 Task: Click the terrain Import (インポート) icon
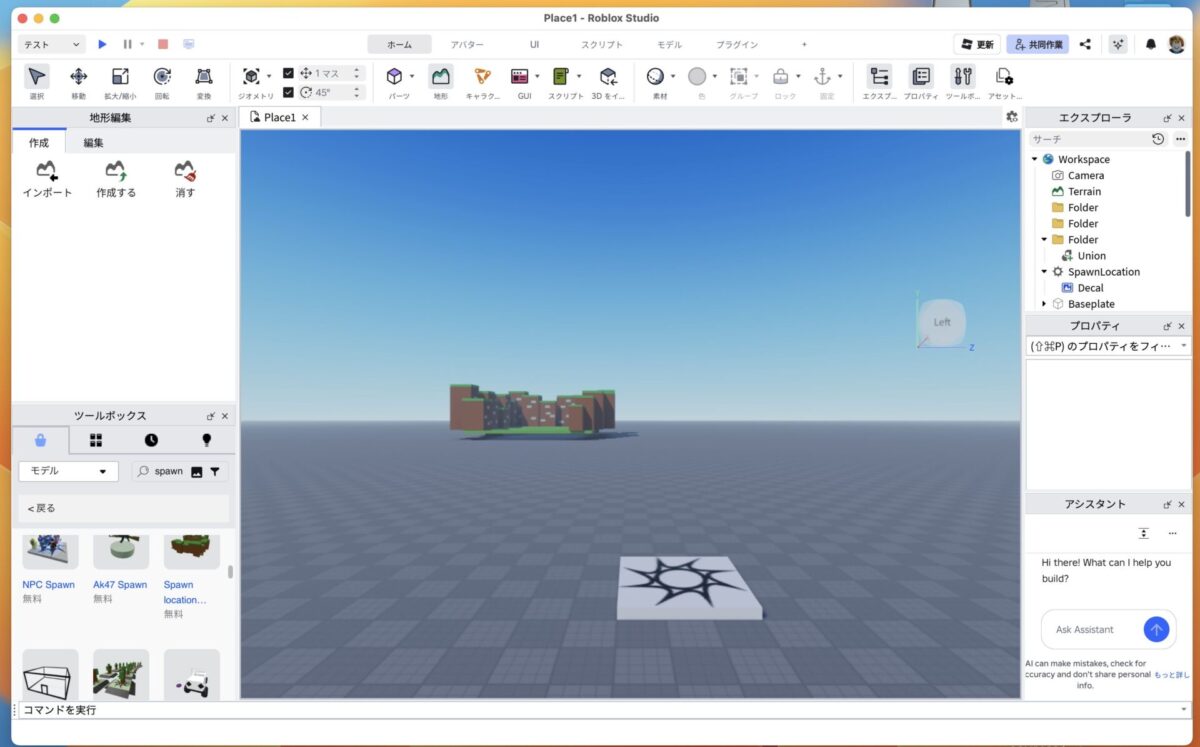(47, 172)
